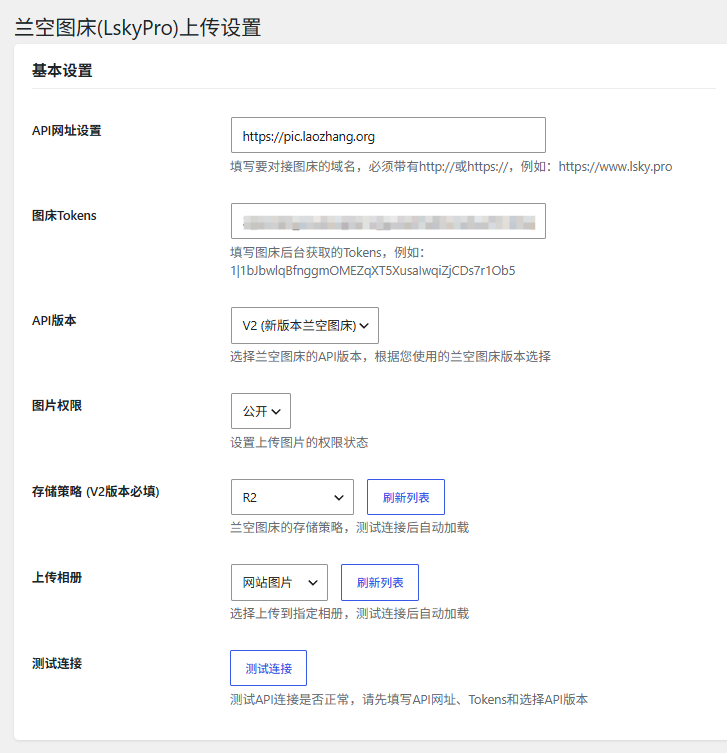Viewport: 727px width, 753px height.
Task: Open the API版本 dropdown showing V2
Action: tap(304, 326)
